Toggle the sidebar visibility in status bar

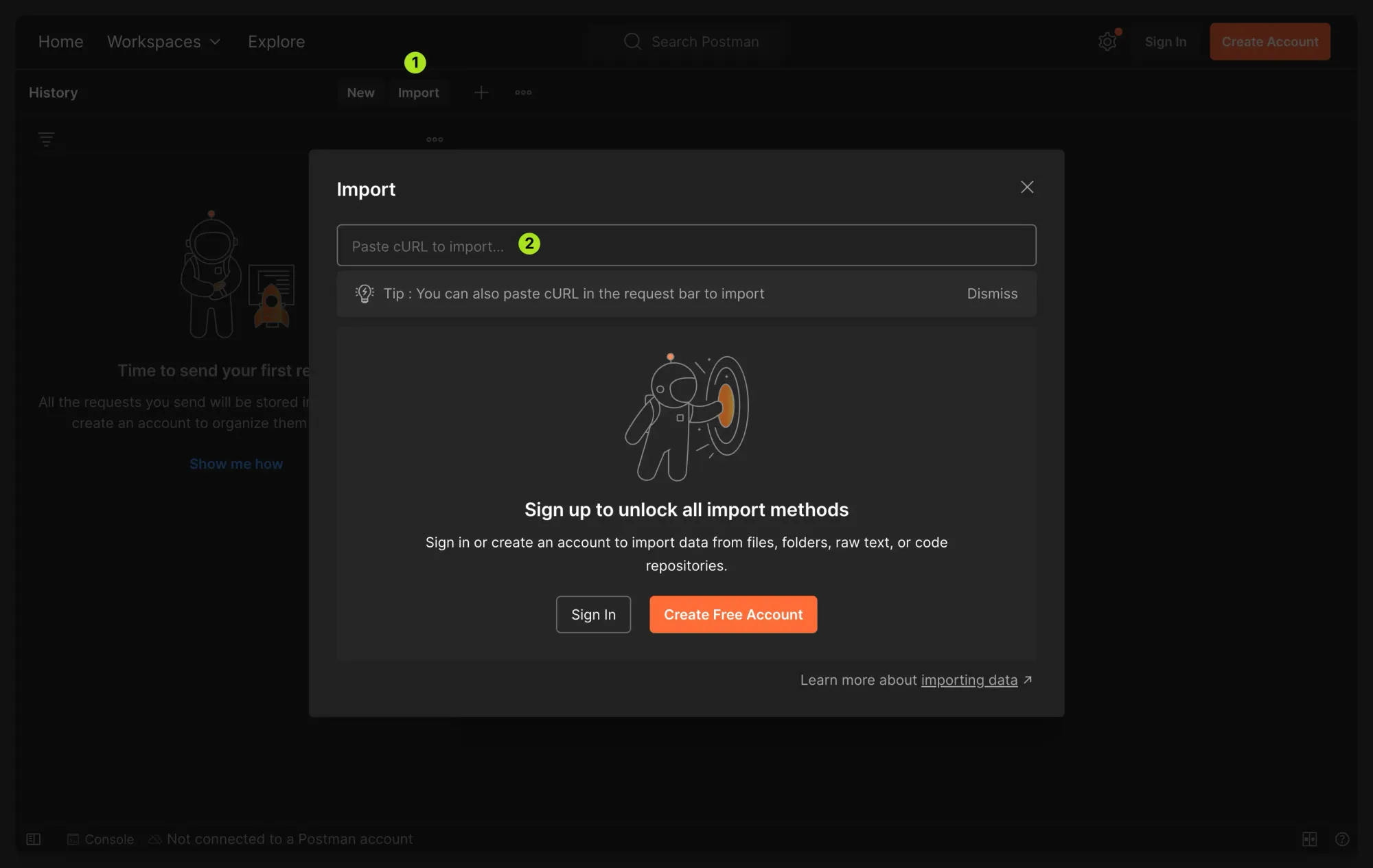(33, 838)
